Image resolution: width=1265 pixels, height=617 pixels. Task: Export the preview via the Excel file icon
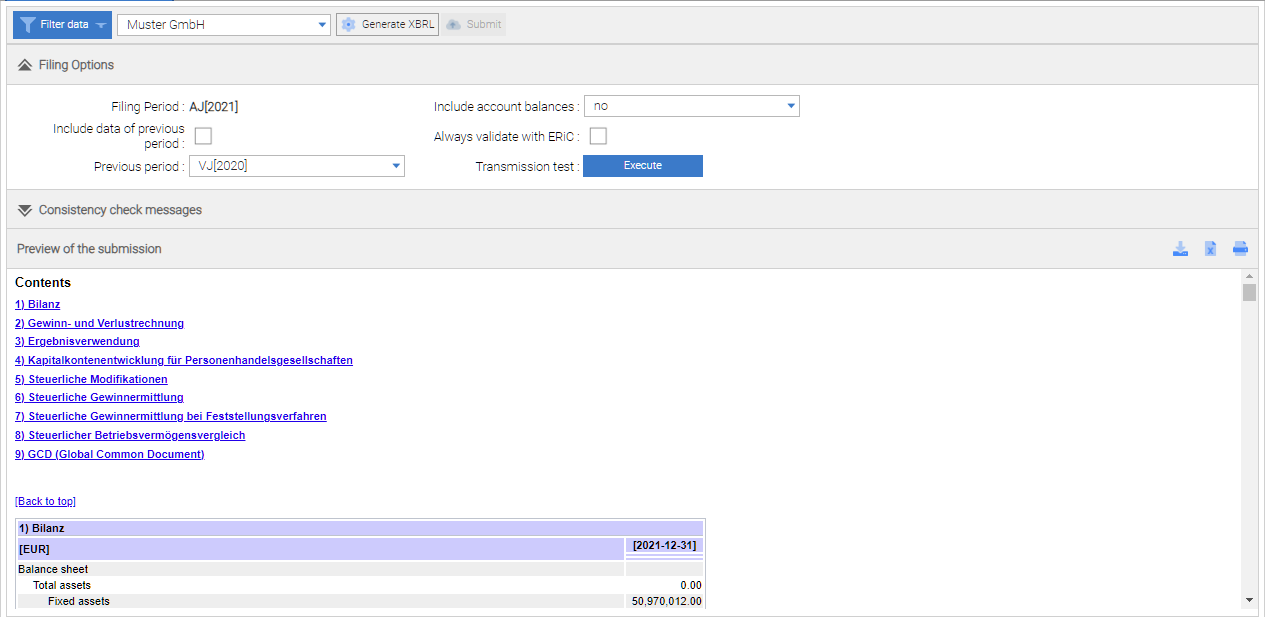point(1210,249)
